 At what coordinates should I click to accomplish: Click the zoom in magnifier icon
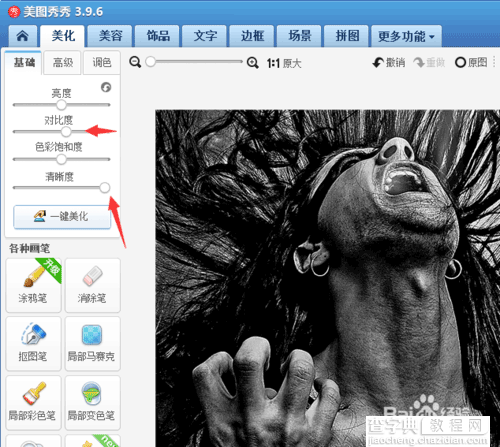[252, 62]
